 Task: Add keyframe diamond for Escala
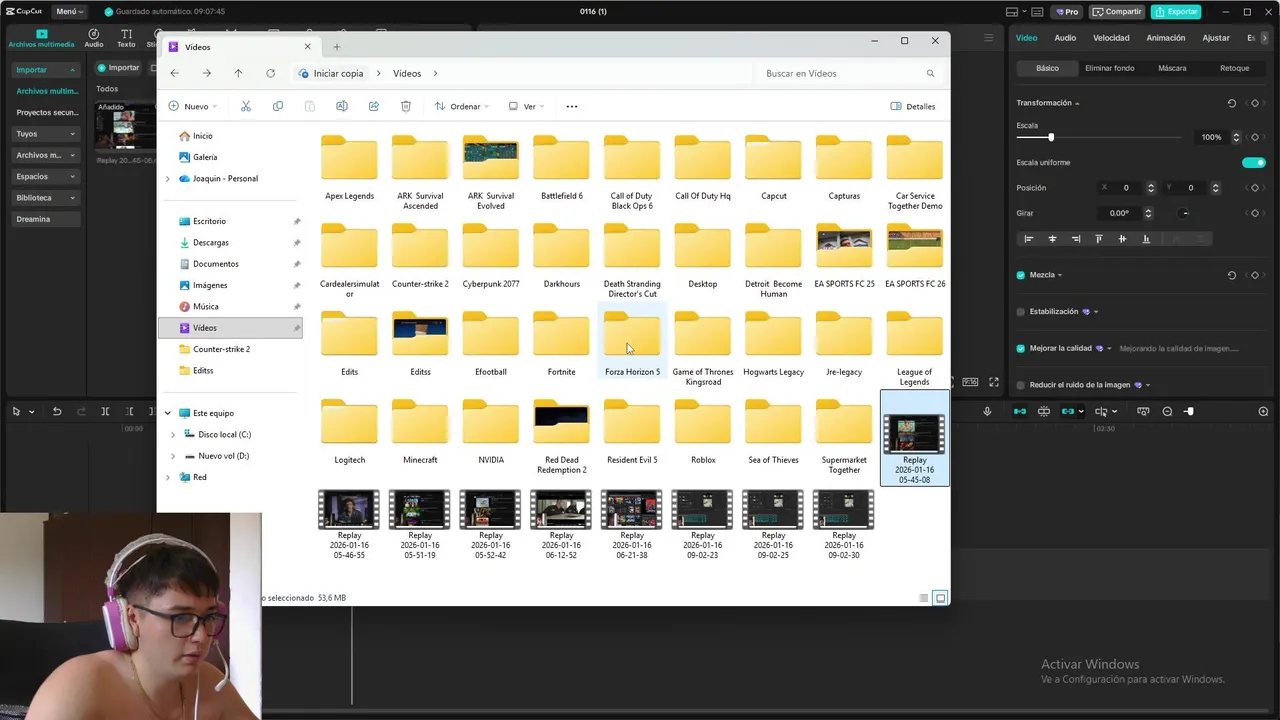[1255, 137]
